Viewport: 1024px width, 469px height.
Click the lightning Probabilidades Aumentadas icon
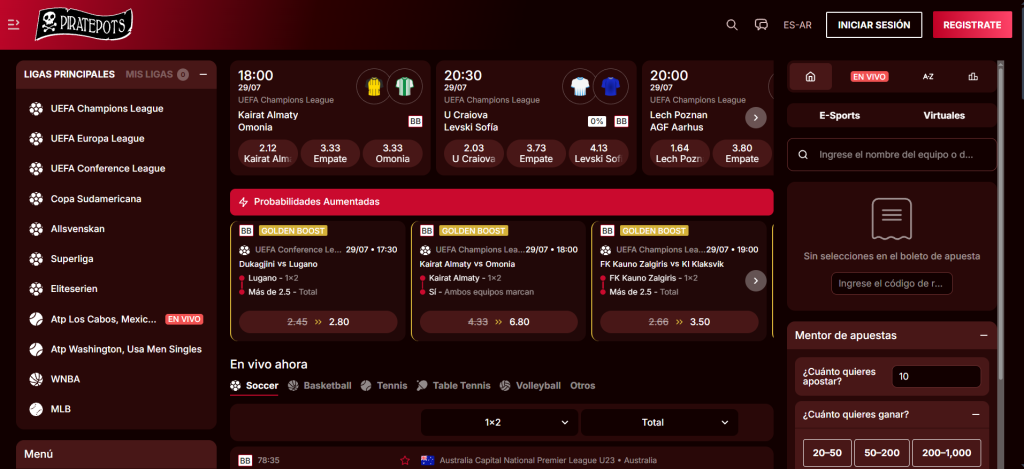click(x=244, y=202)
